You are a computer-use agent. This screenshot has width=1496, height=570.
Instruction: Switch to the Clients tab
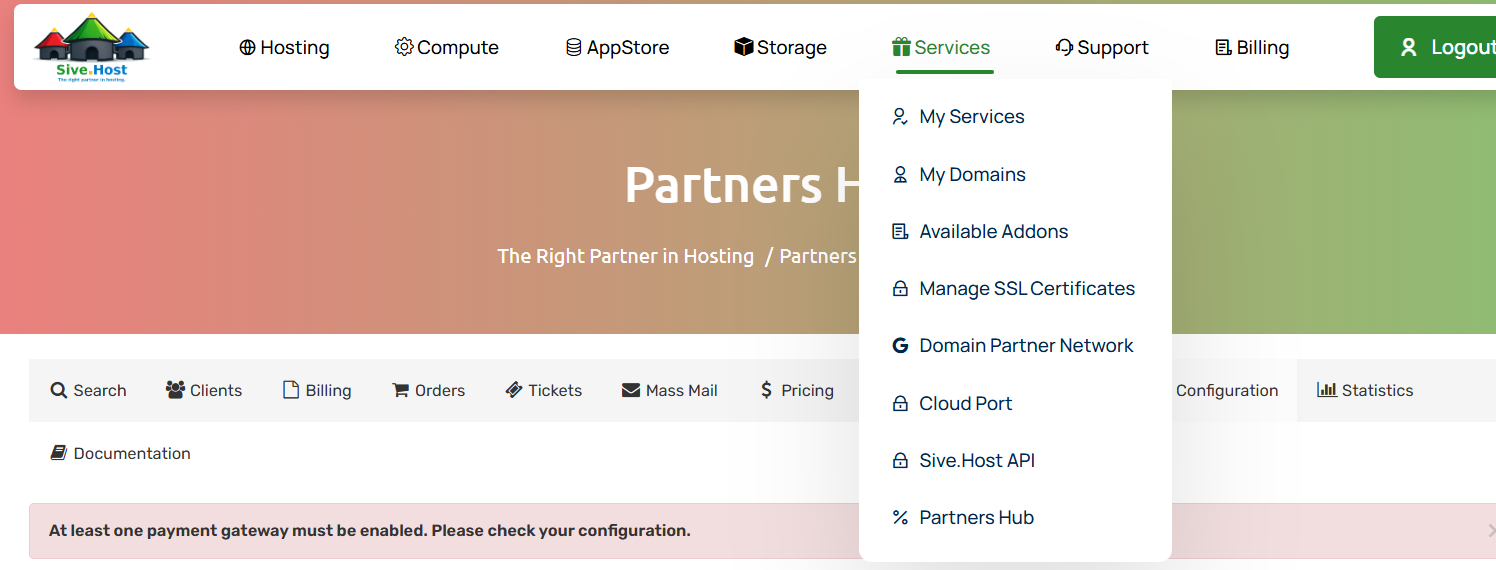[x=204, y=390]
